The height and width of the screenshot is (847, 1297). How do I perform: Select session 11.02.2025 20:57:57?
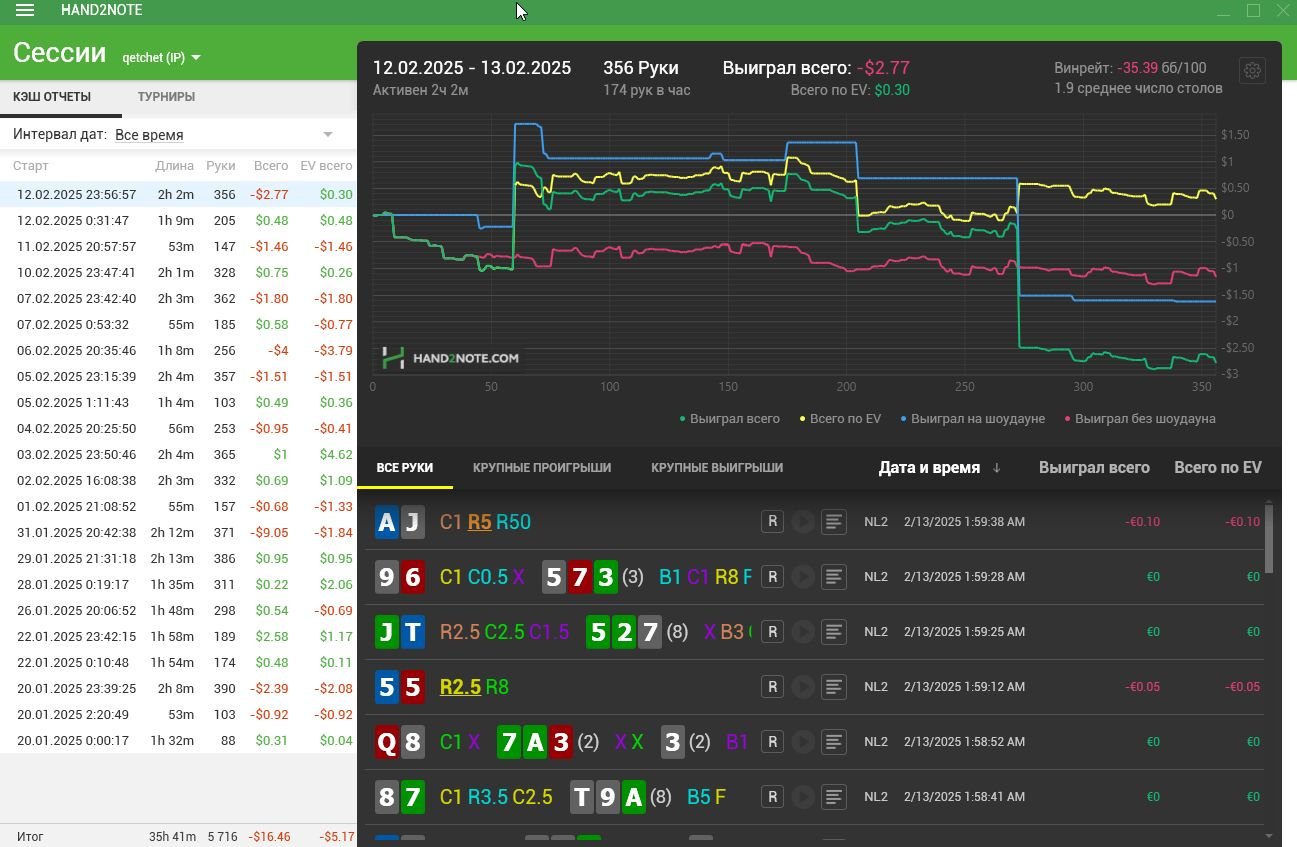(178, 246)
